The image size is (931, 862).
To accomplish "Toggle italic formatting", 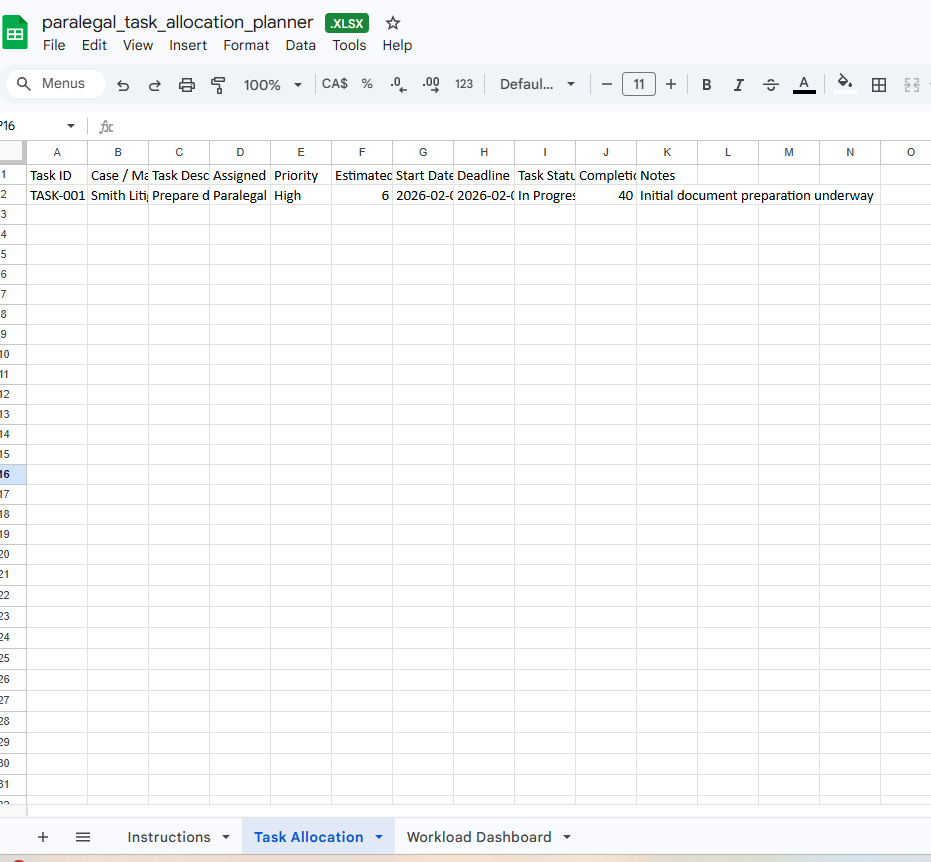I will (738, 84).
